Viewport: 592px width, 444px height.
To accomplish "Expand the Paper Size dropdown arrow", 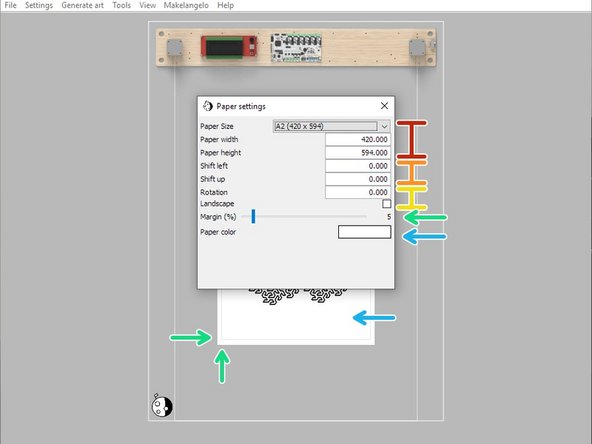I will (384, 126).
